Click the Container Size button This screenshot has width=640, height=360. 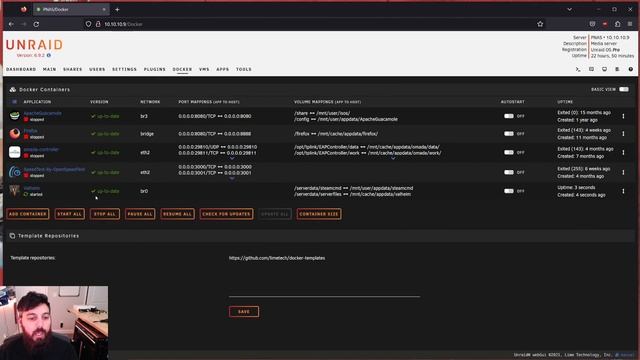(319, 214)
